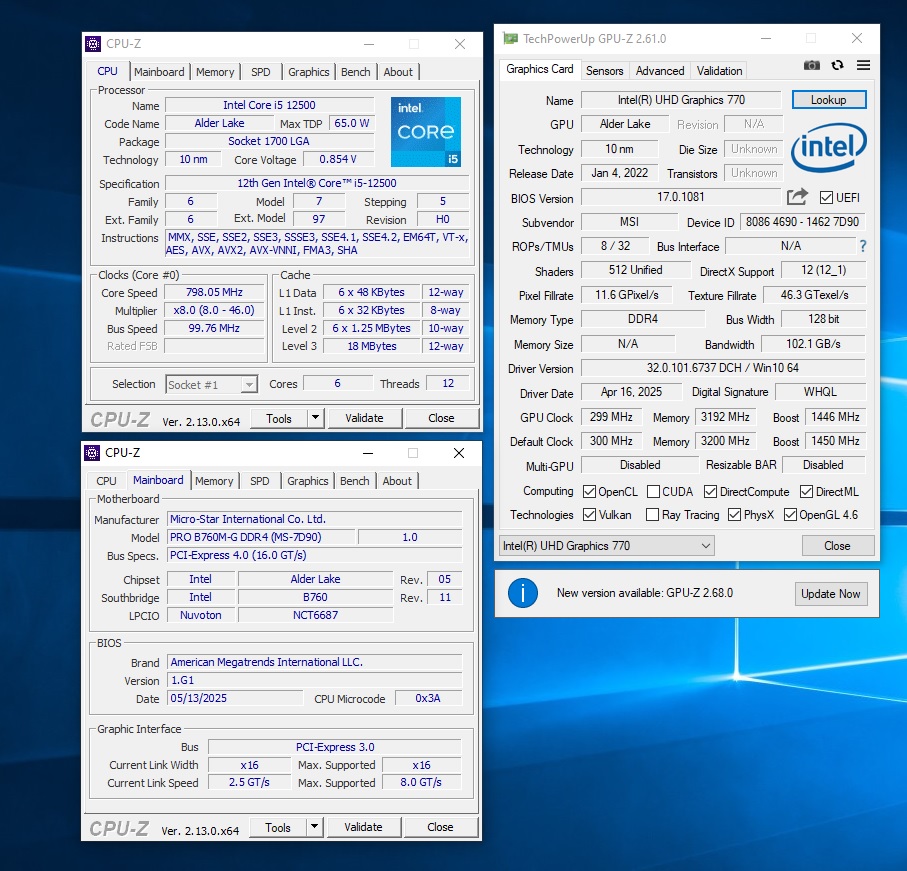This screenshot has height=871, width=907.
Task: Toggle the CUDA checkbox
Action: tap(653, 492)
